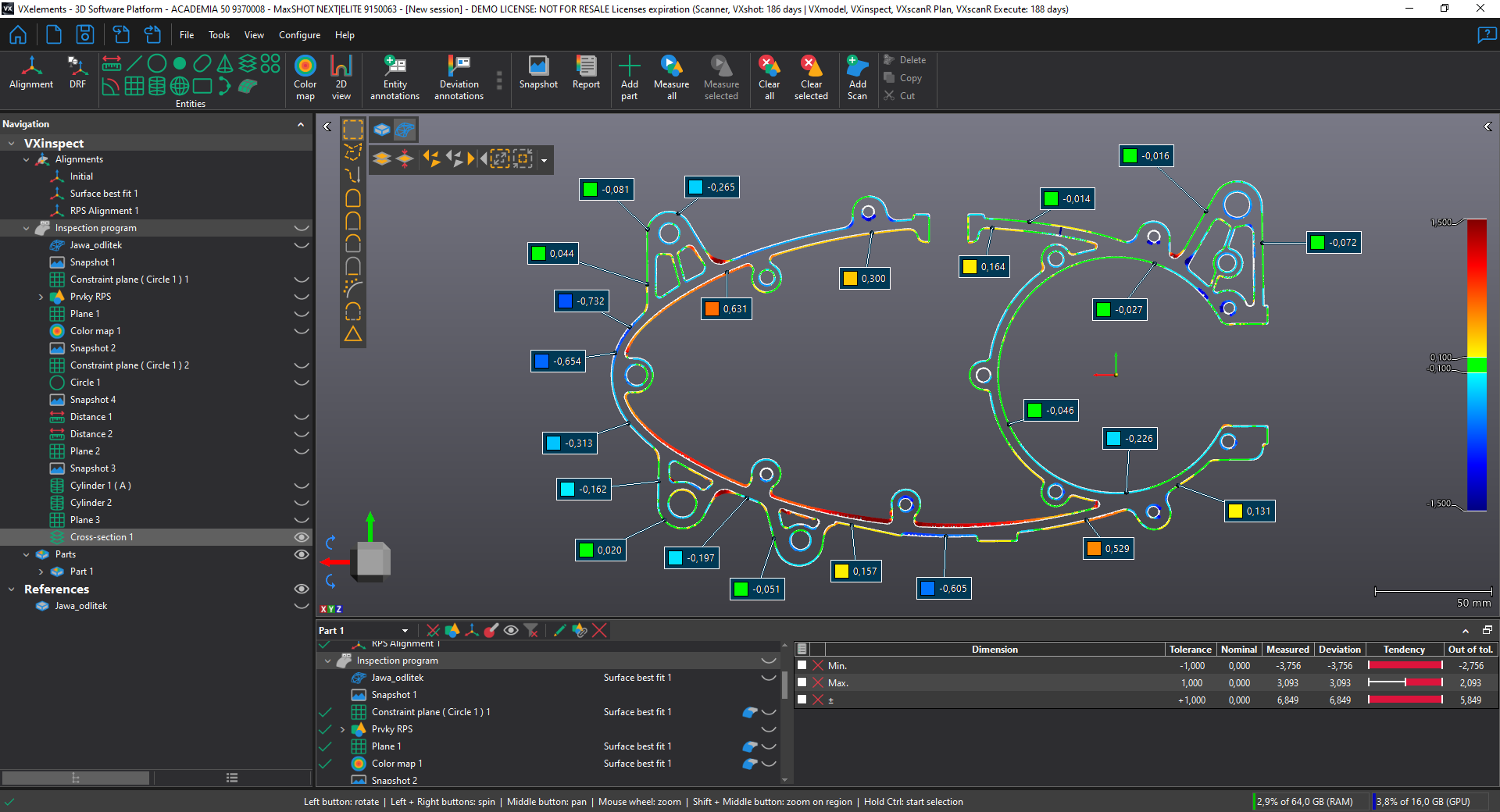This screenshot has width=1500, height=812.
Task: Select Circle 1 in navigation tree
Action: coord(84,383)
